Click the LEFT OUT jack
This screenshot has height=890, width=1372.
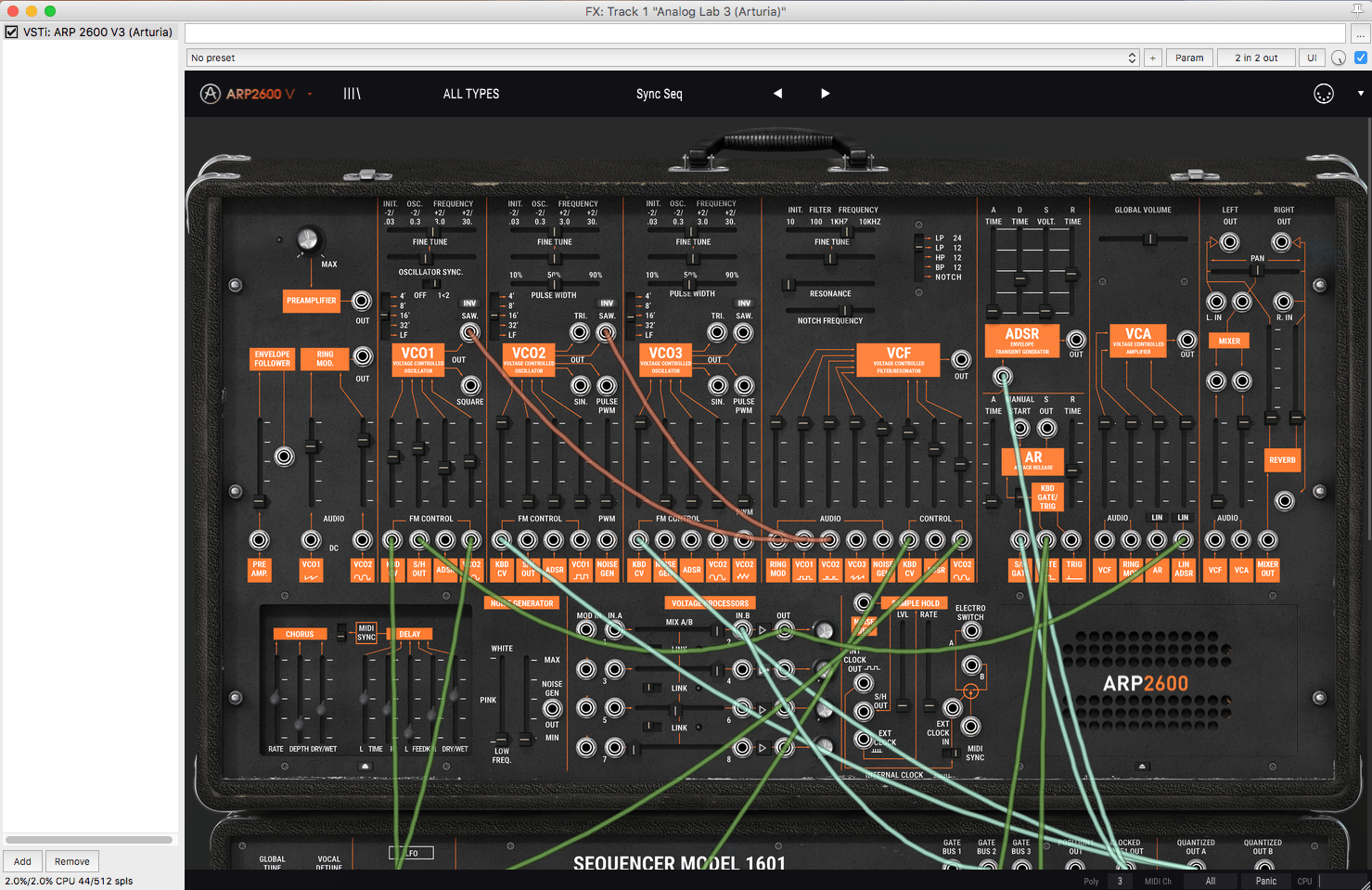pyautogui.click(x=1229, y=242)
